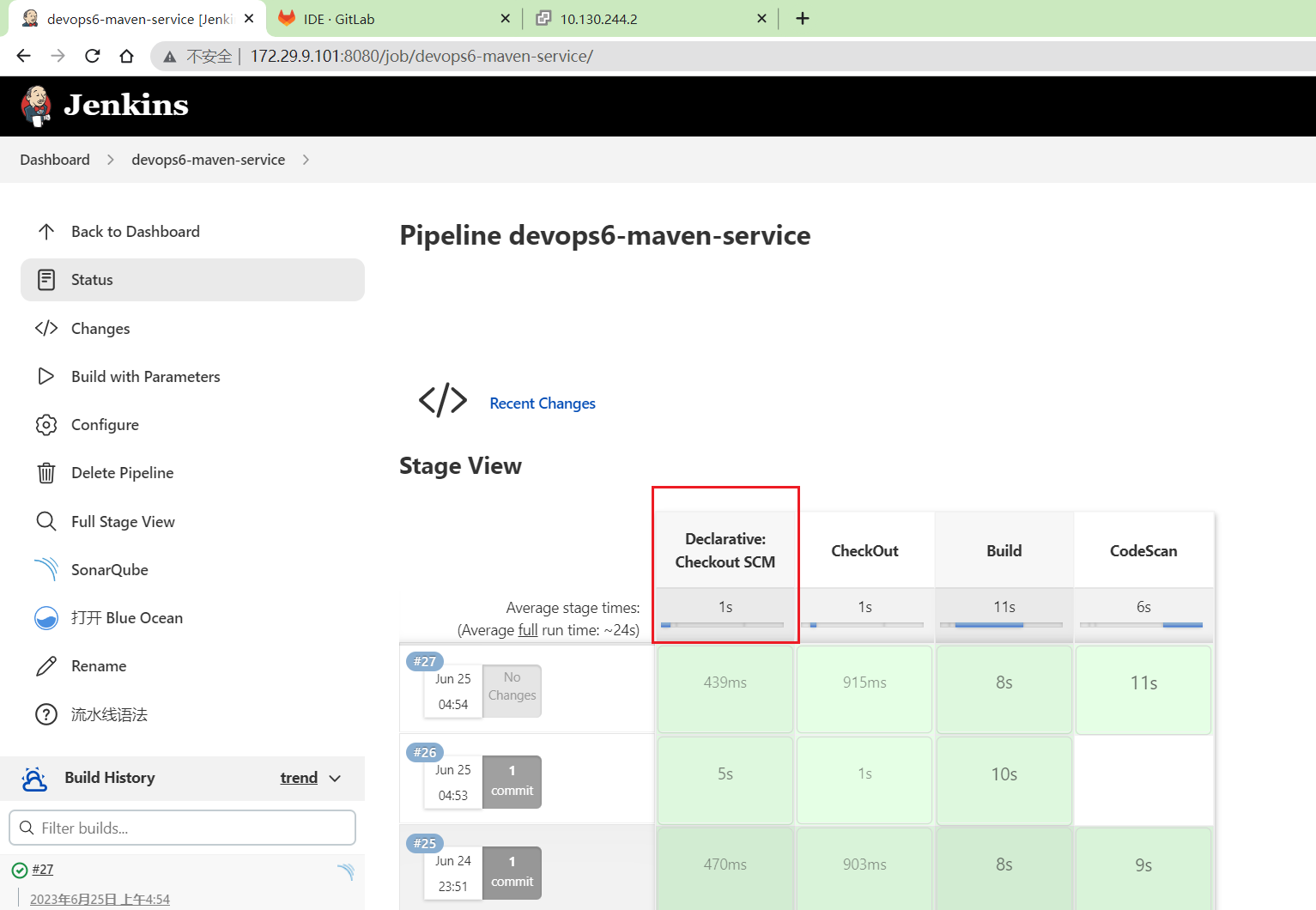Click the Delete Pipeline trash icon
1316x910 pixels.
(x=46, y=473)
